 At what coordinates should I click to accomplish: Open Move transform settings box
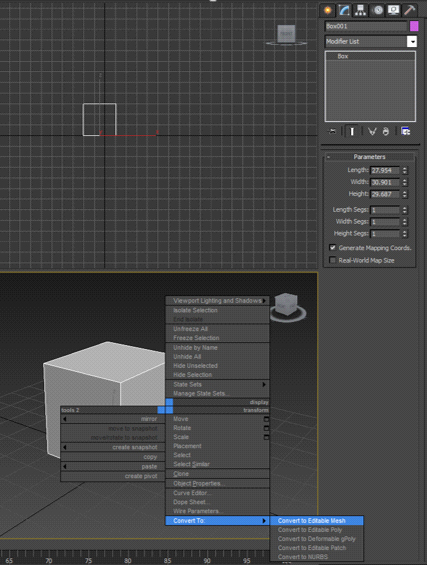coord(266,419)
